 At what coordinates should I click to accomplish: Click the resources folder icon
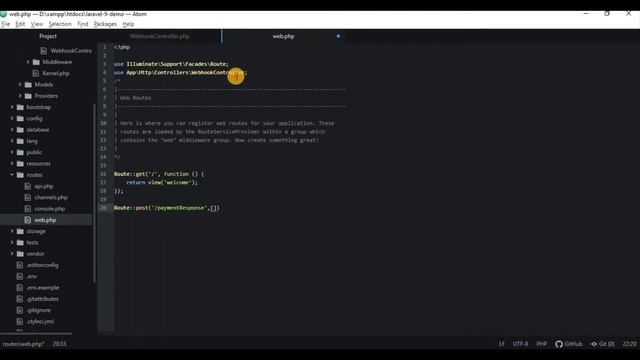click(x=20, y=164)
